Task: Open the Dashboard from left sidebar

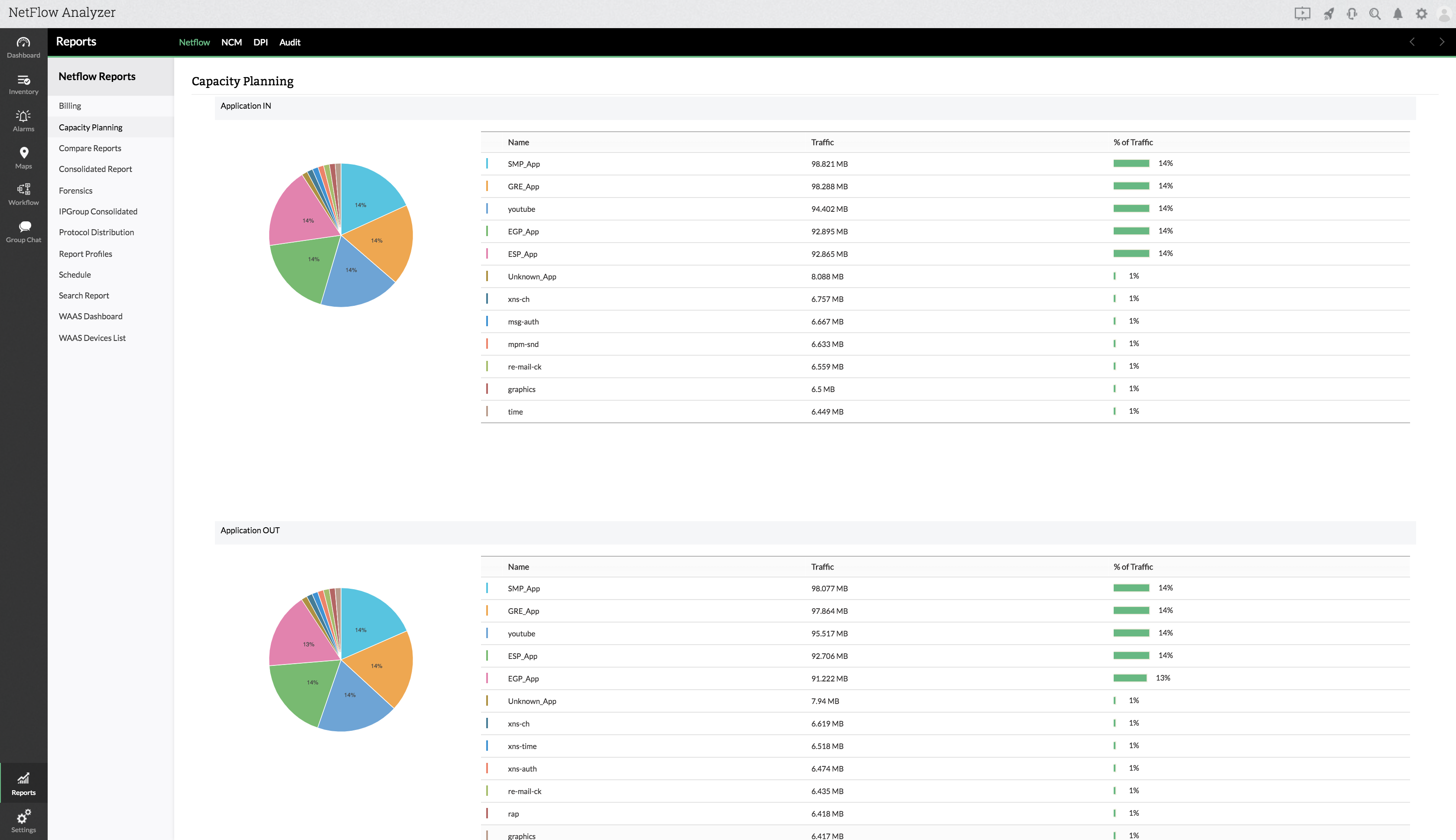Action: [x=23, y=47]
